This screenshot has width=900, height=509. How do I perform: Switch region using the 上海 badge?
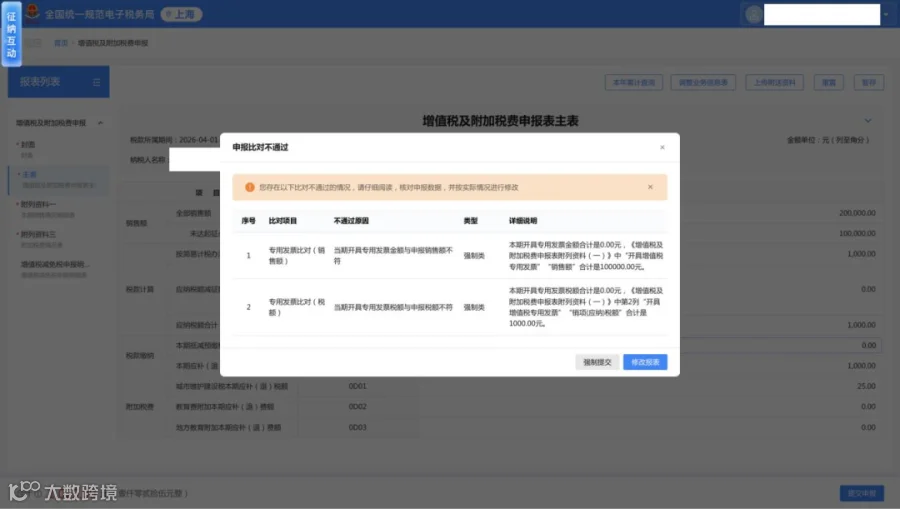[181, 14]
